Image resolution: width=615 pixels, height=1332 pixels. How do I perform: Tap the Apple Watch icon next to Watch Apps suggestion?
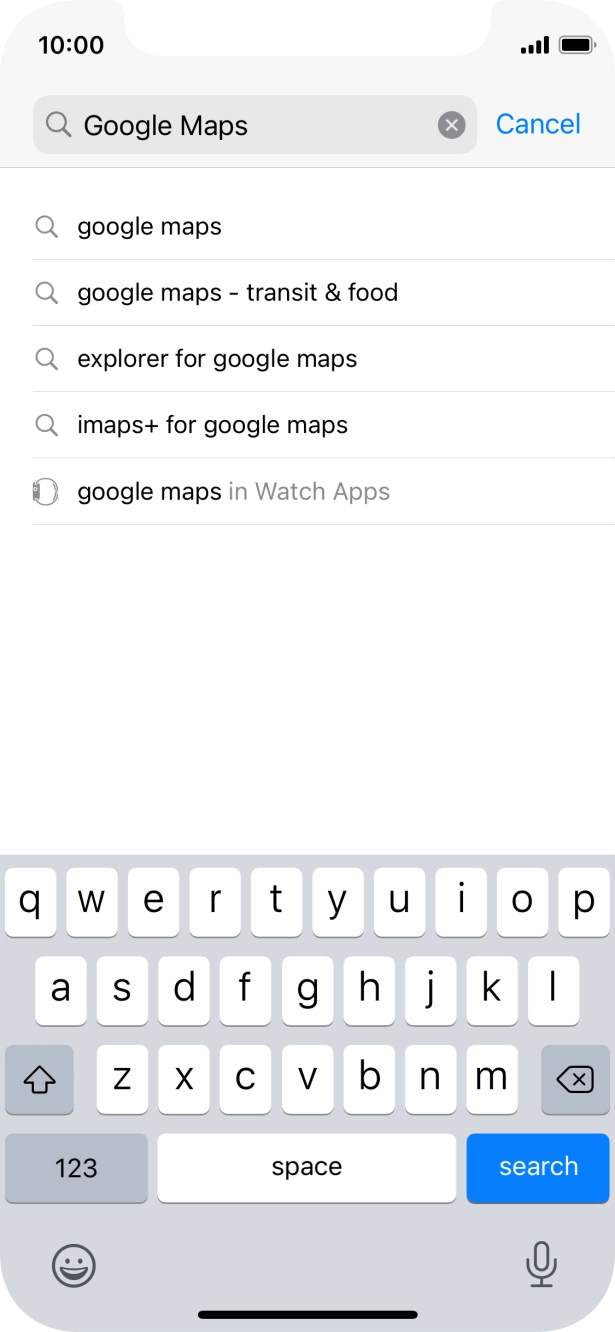point(46,491)
